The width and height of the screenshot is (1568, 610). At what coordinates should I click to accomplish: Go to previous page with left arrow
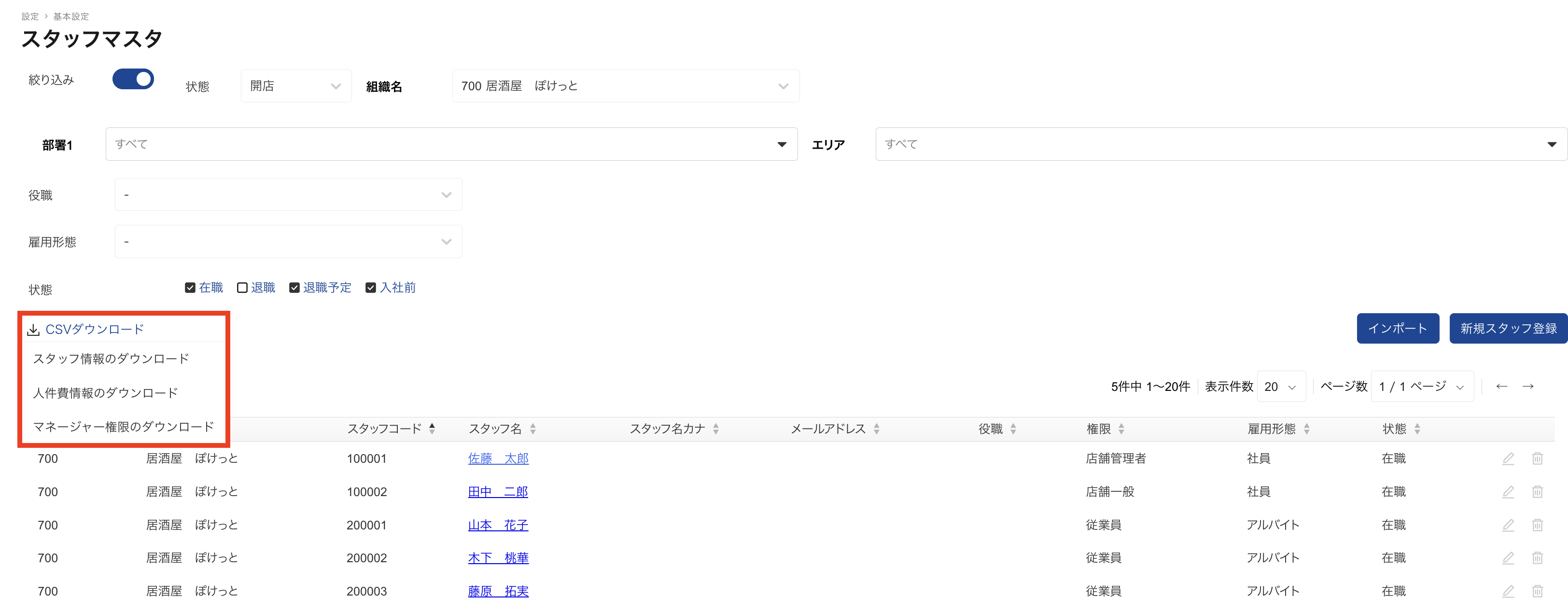tap(1502, 387)
